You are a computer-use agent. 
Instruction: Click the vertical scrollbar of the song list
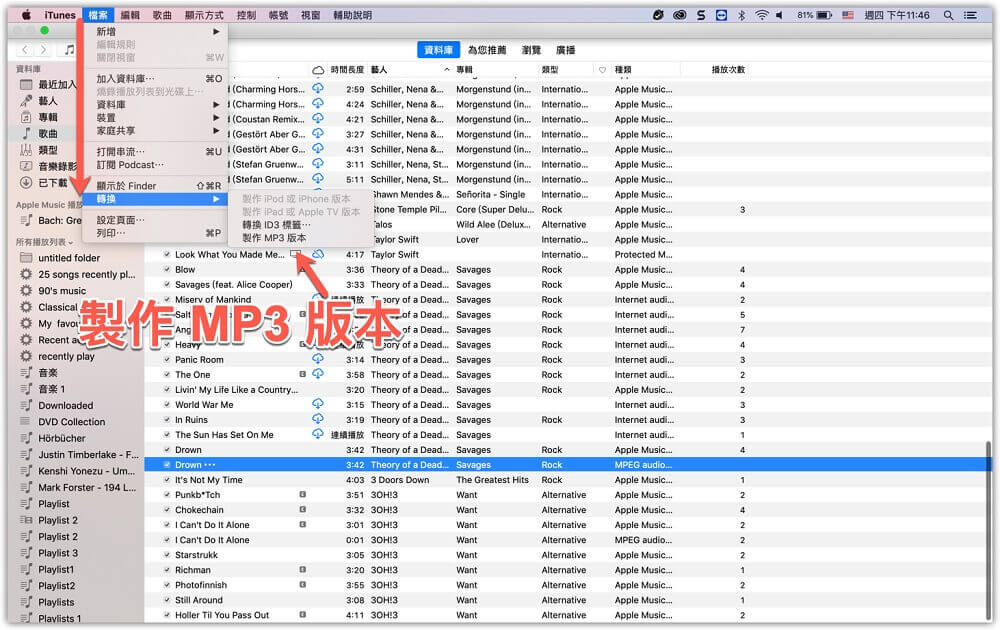989,529
